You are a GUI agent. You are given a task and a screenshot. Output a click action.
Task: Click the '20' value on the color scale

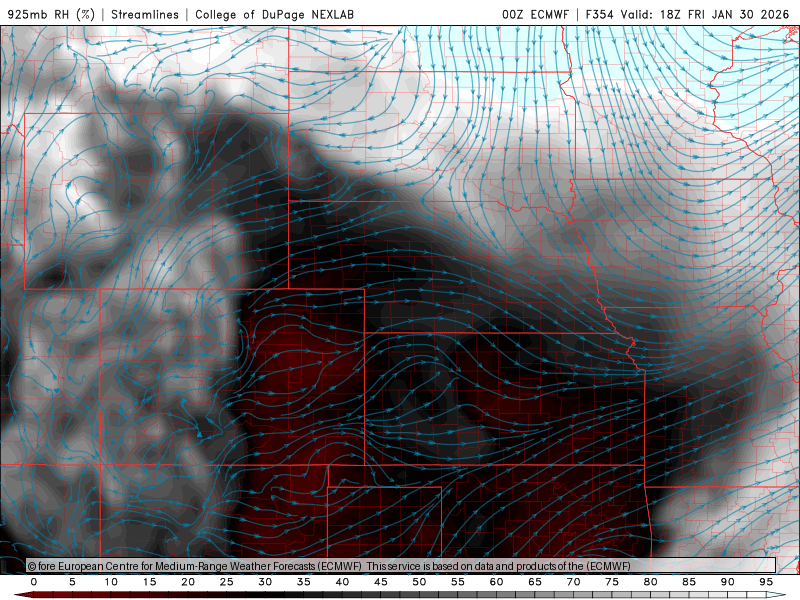pyautogui.click(x=188, y=582)
